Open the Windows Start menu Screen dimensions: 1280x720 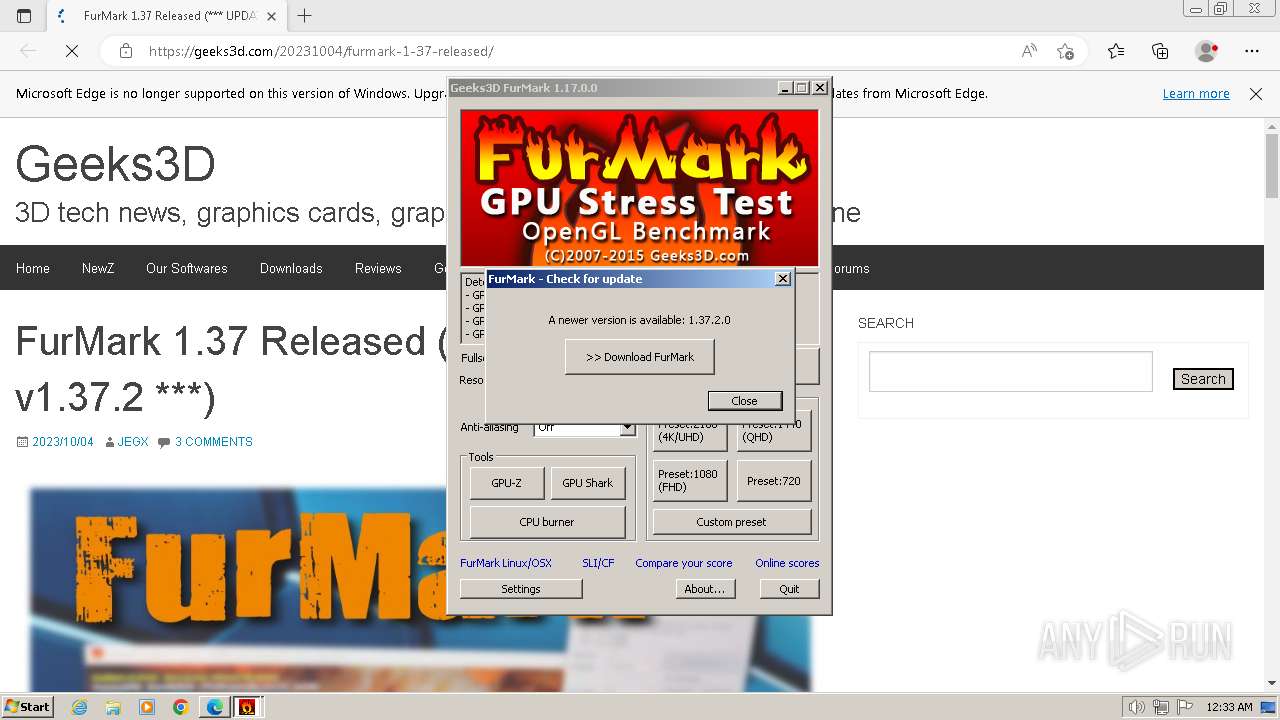27,706
